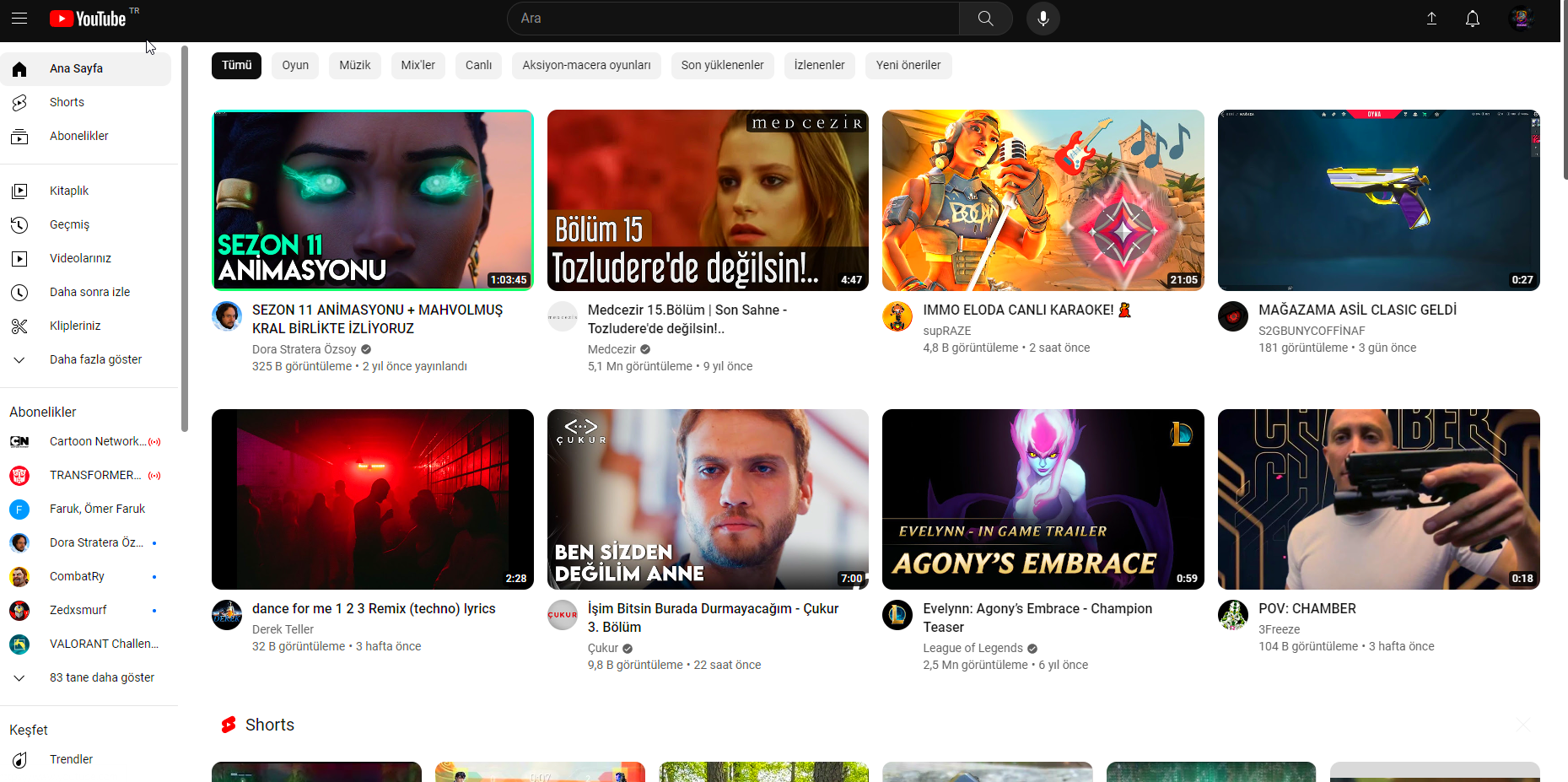Play the AGONY'S EMBRACE thumbnail

point(1043,499)
